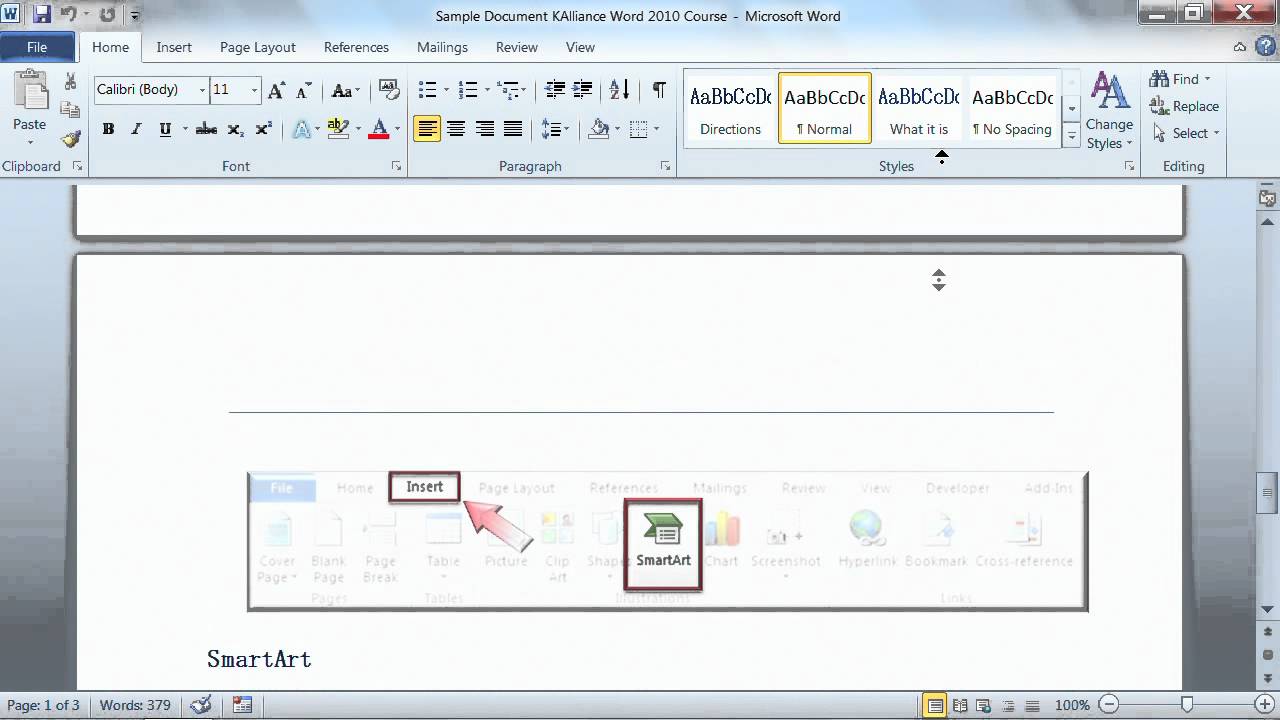Switch to Draft view

(1033, 706)
